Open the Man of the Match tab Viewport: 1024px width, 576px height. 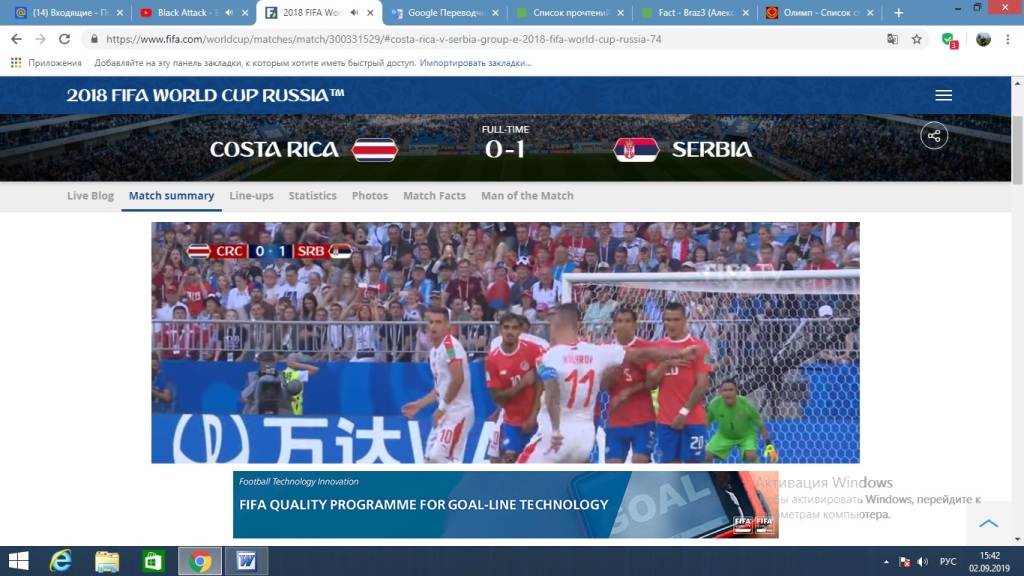(527, 195)
